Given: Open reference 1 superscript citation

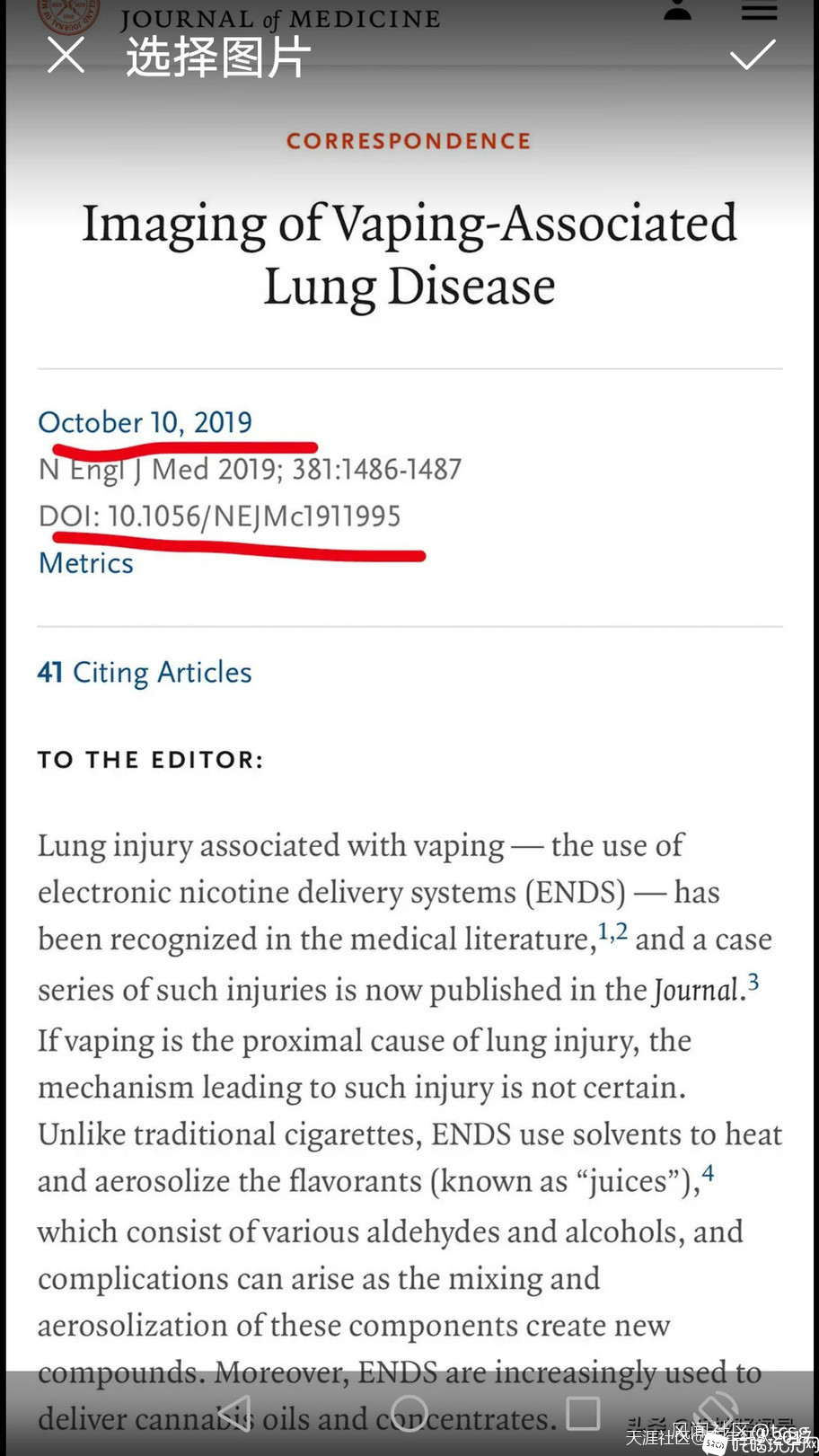Looking at the screenshot, I should [x=603, y=931].
